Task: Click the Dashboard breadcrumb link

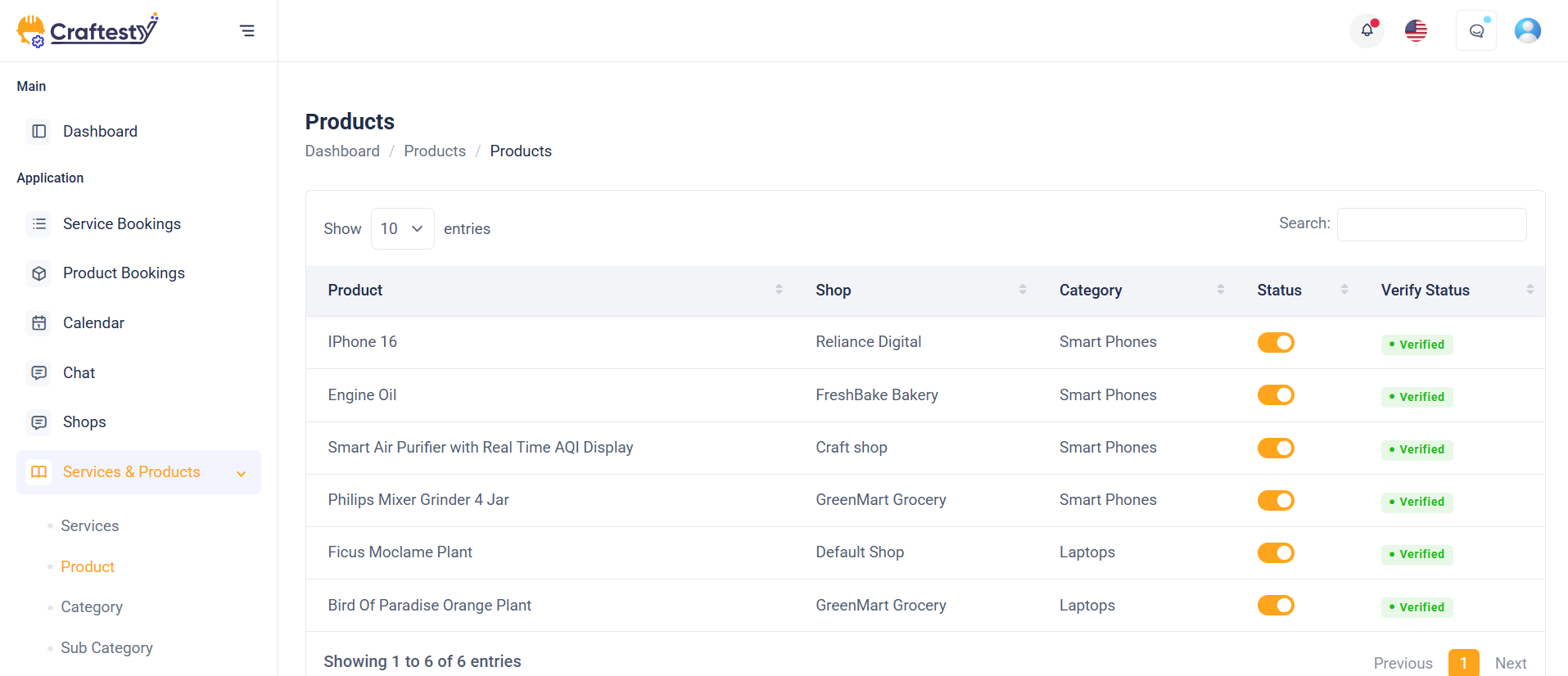Action: 342,151
